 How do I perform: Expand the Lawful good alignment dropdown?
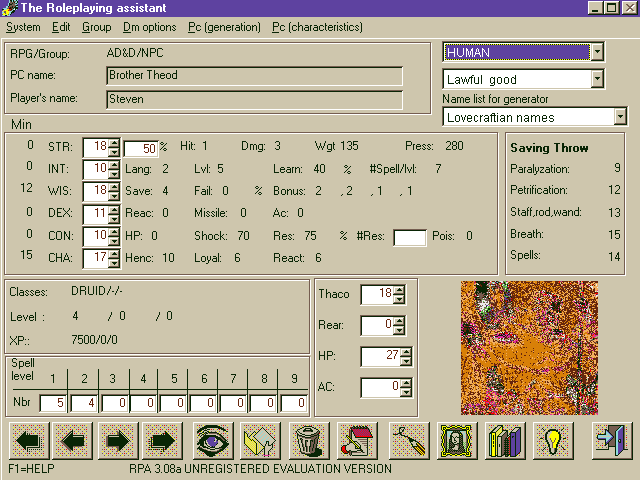click(x=597, y=78)
